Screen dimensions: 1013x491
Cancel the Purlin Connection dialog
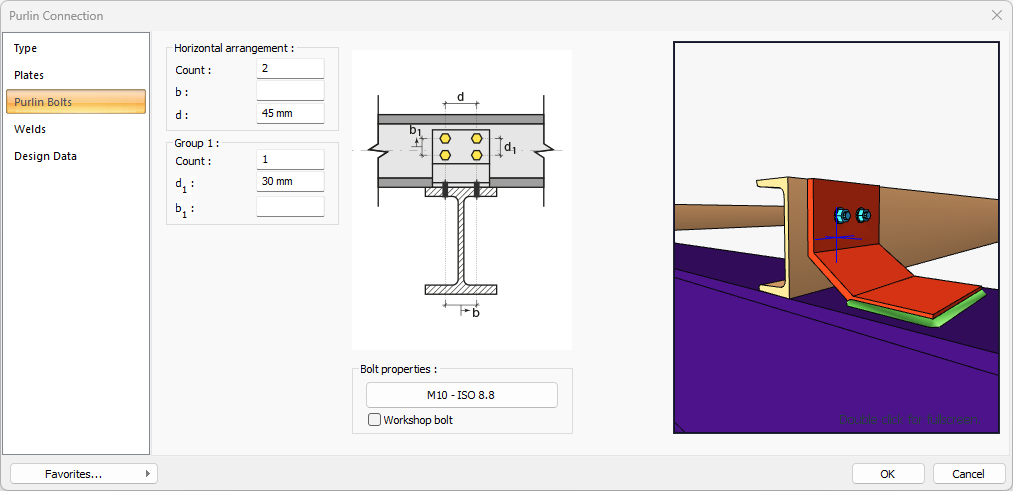click(x=968, y=474)
